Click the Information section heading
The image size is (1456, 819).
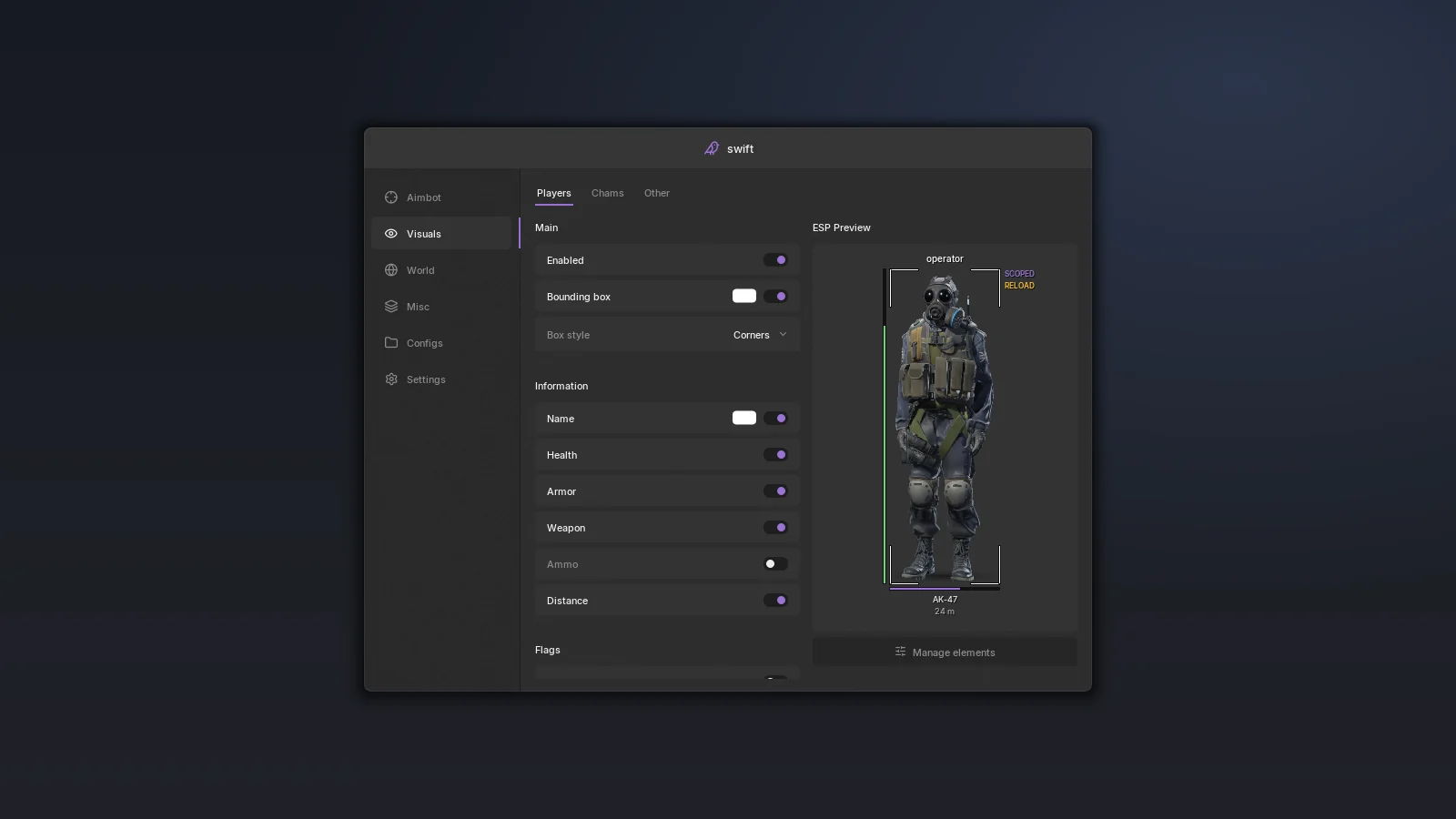[x=561, y=386]
